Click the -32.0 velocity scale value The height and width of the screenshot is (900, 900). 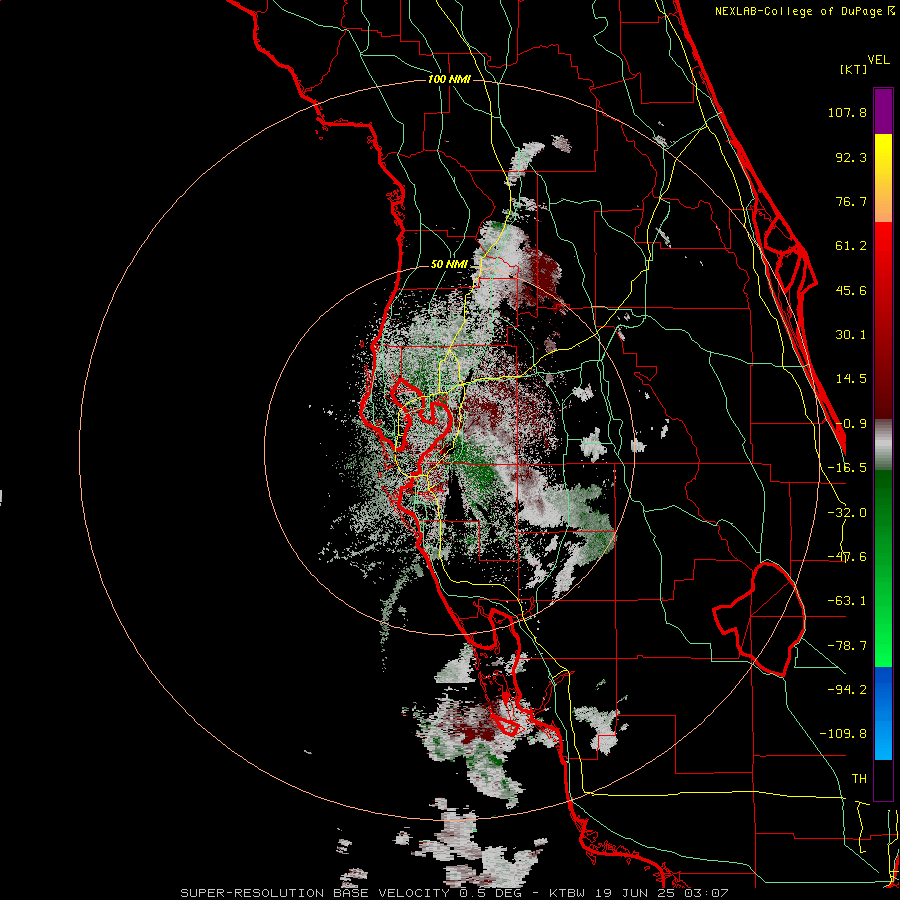[x=847, y=513]
